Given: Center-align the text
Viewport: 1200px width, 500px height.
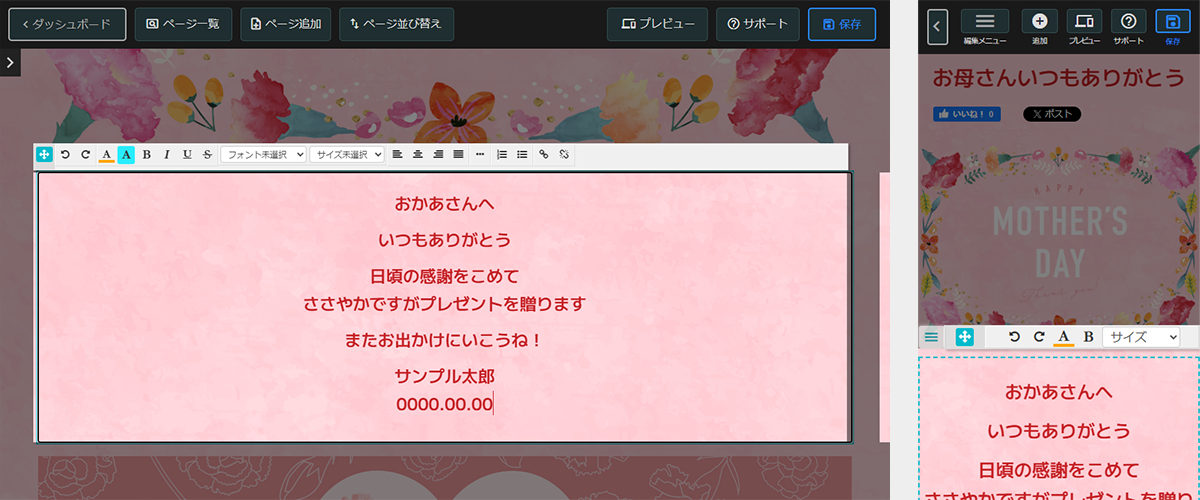Looking at the screenshot, I should (418, 155).
